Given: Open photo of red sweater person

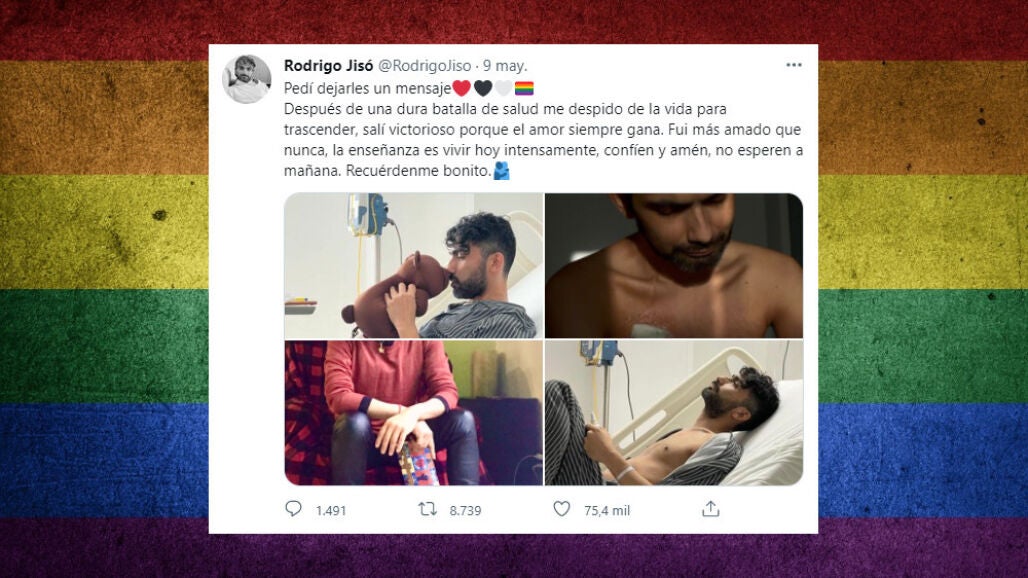Looking at the screenshot, I should tap(414, 413).
